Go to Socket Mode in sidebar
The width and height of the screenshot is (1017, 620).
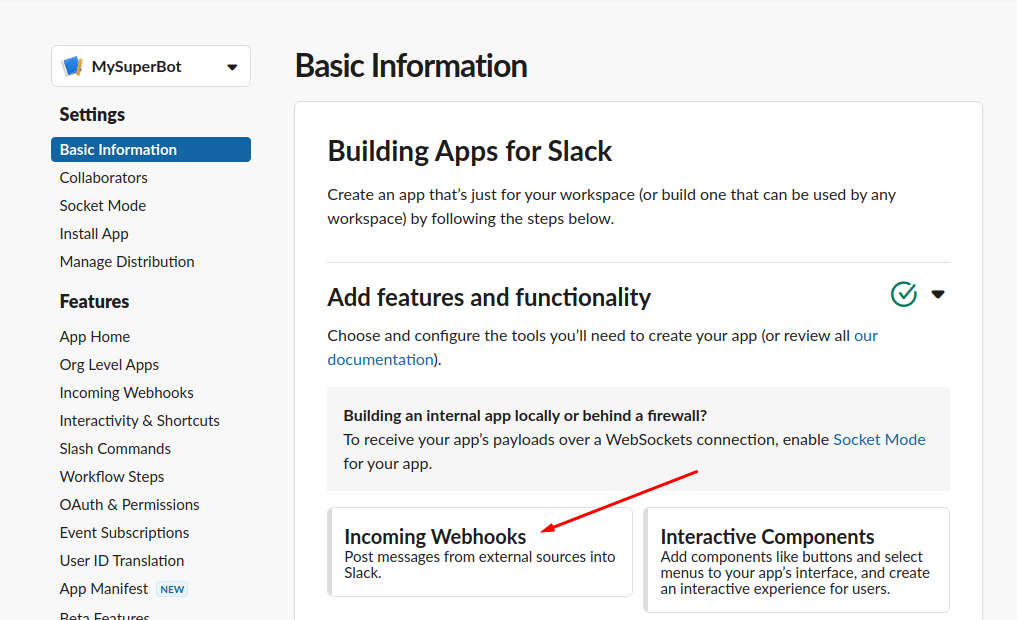click(103, 206)
